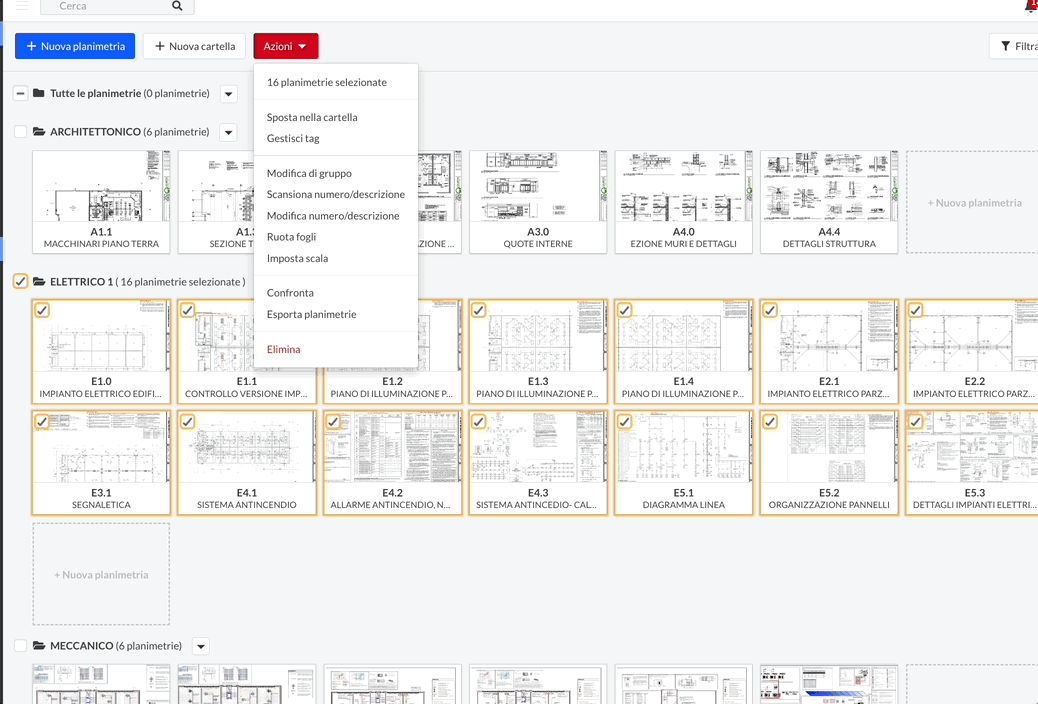Click the ELETTRICO 1 folder icon
Screen dimensions: 1038x704
coord(39,281)
